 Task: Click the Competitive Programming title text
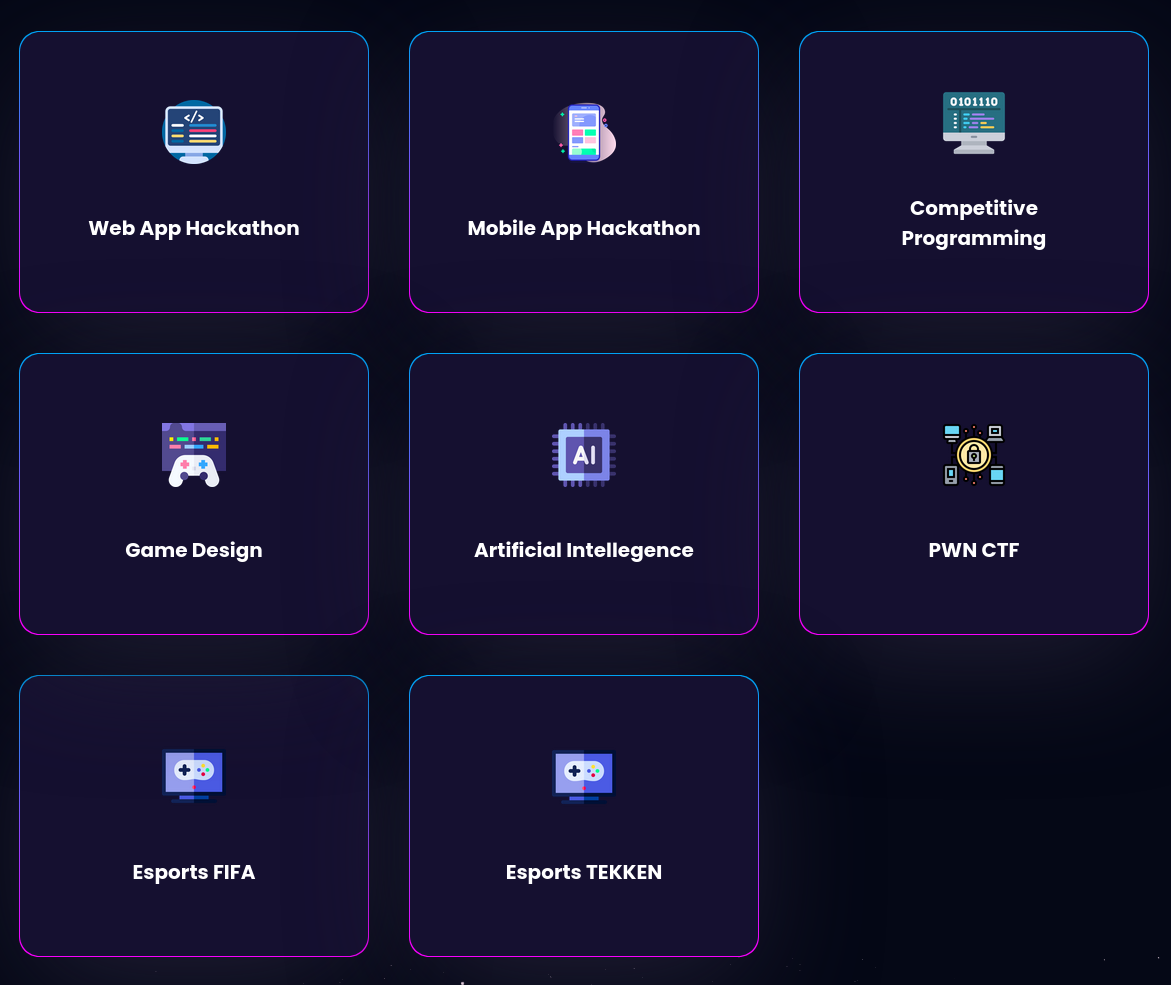tap(974, 223)
